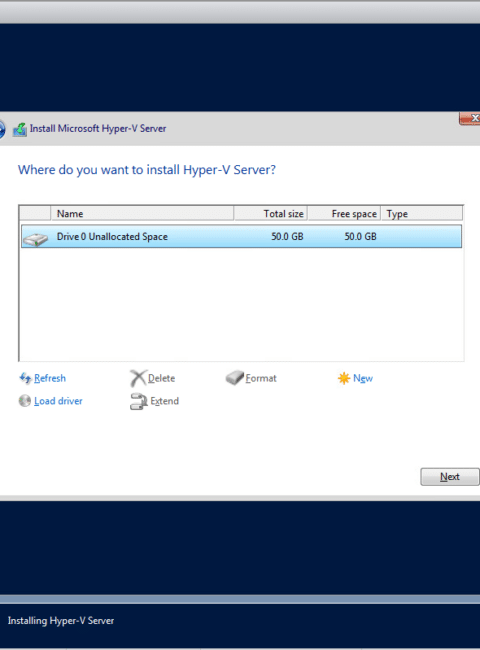Click the back arrow button in title bar
This screenshot has height=650, width=480.
coord(2,129)
